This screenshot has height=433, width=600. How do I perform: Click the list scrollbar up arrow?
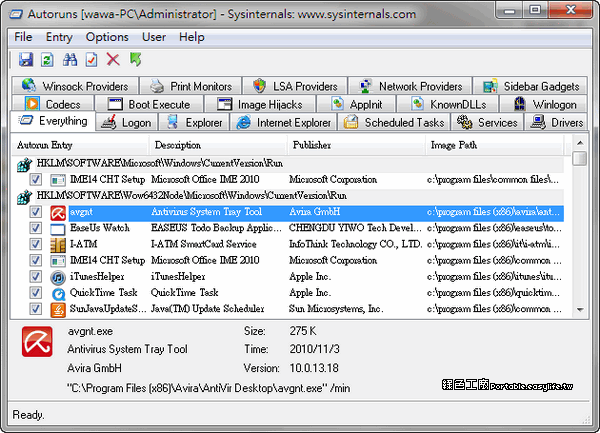580,143
